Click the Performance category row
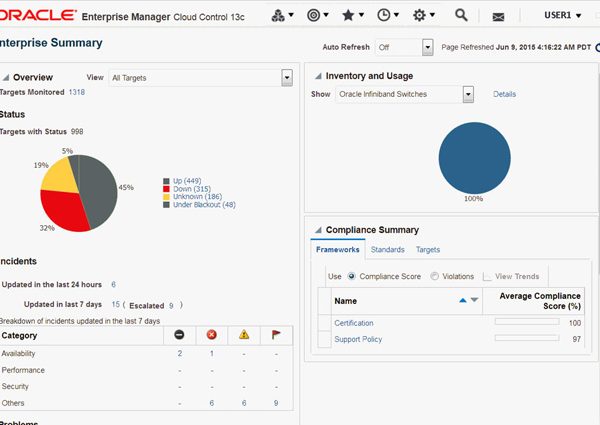 (147, 370)
